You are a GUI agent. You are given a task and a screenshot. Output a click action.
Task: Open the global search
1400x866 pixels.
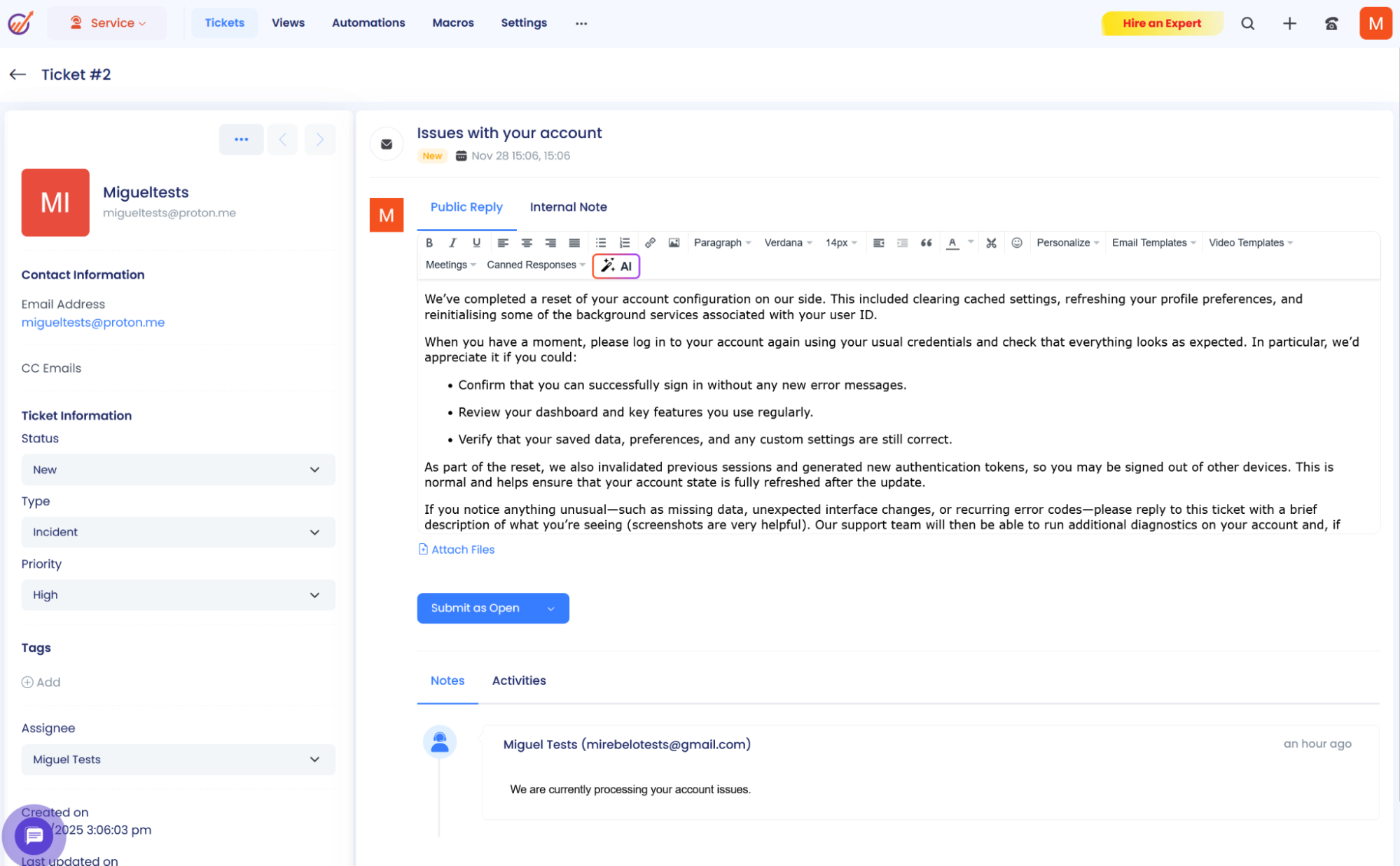pyautogui.click(x=1248, y=23)
